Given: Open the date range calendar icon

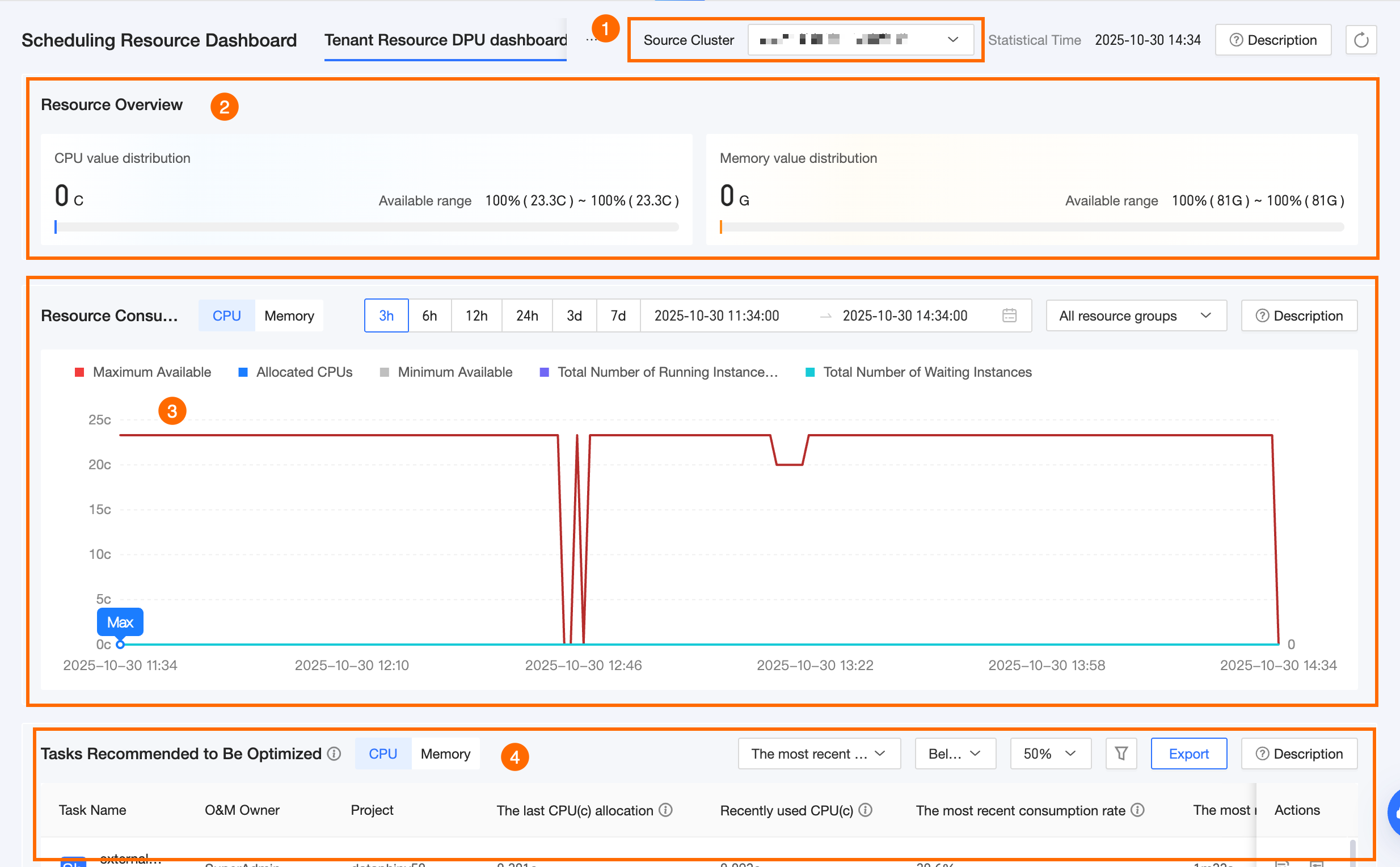Looking at the screenshot, I should 1009,315.
